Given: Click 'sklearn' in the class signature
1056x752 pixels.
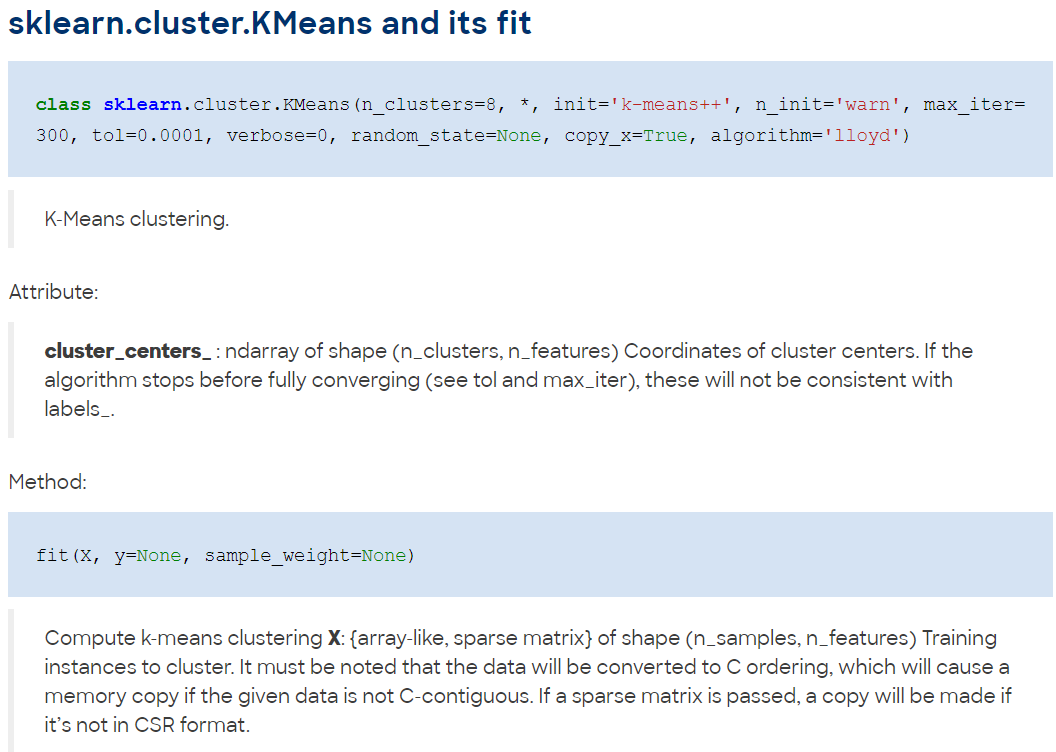Looking at the screenshot, I should pos(142,105).
